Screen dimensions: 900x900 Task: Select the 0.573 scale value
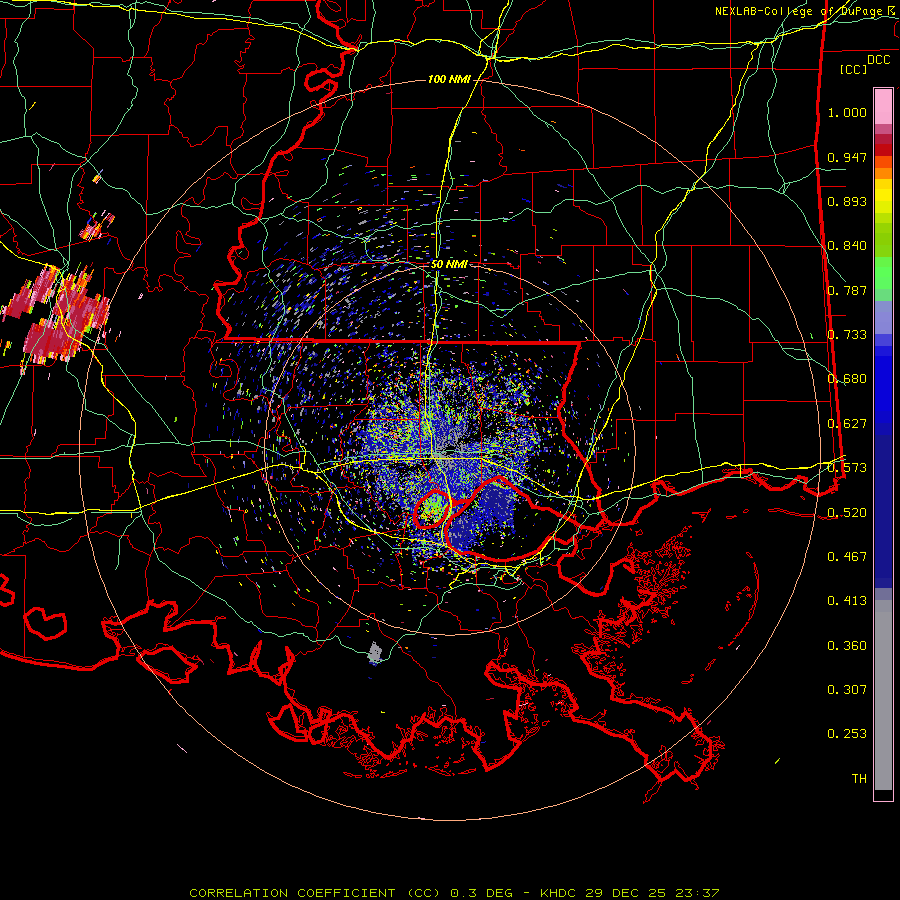click(x=847, y=468)
